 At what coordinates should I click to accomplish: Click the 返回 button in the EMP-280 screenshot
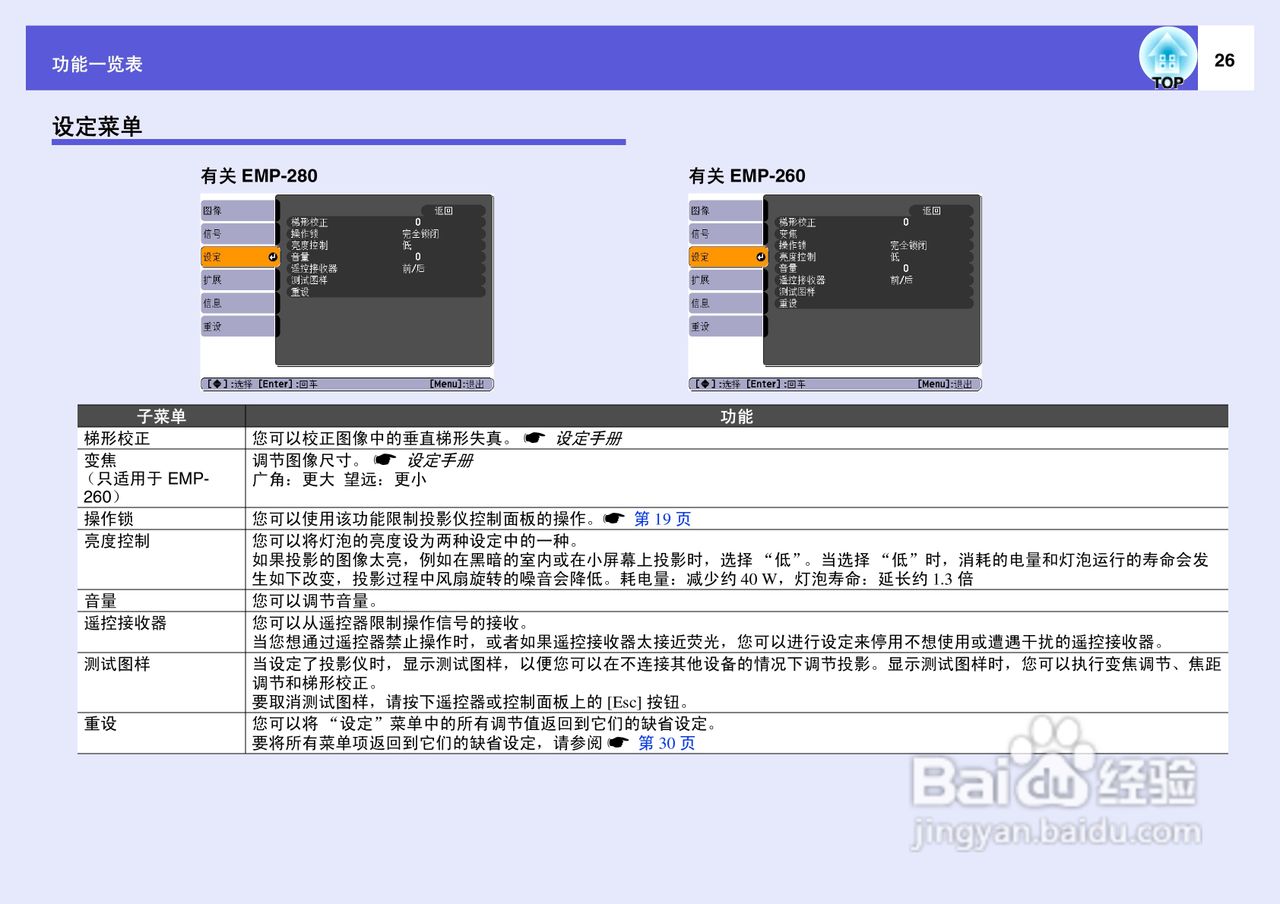pyautogui.click(x=443, y=210)
